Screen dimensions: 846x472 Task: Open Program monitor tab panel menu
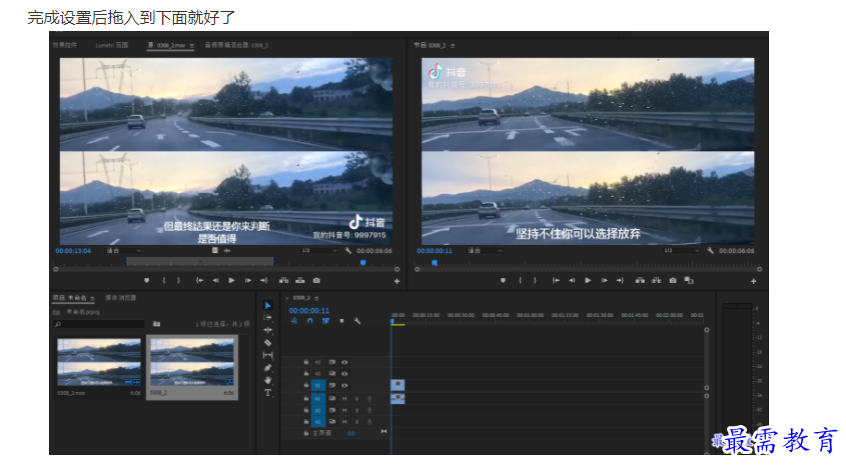click(x=452, y=46)
